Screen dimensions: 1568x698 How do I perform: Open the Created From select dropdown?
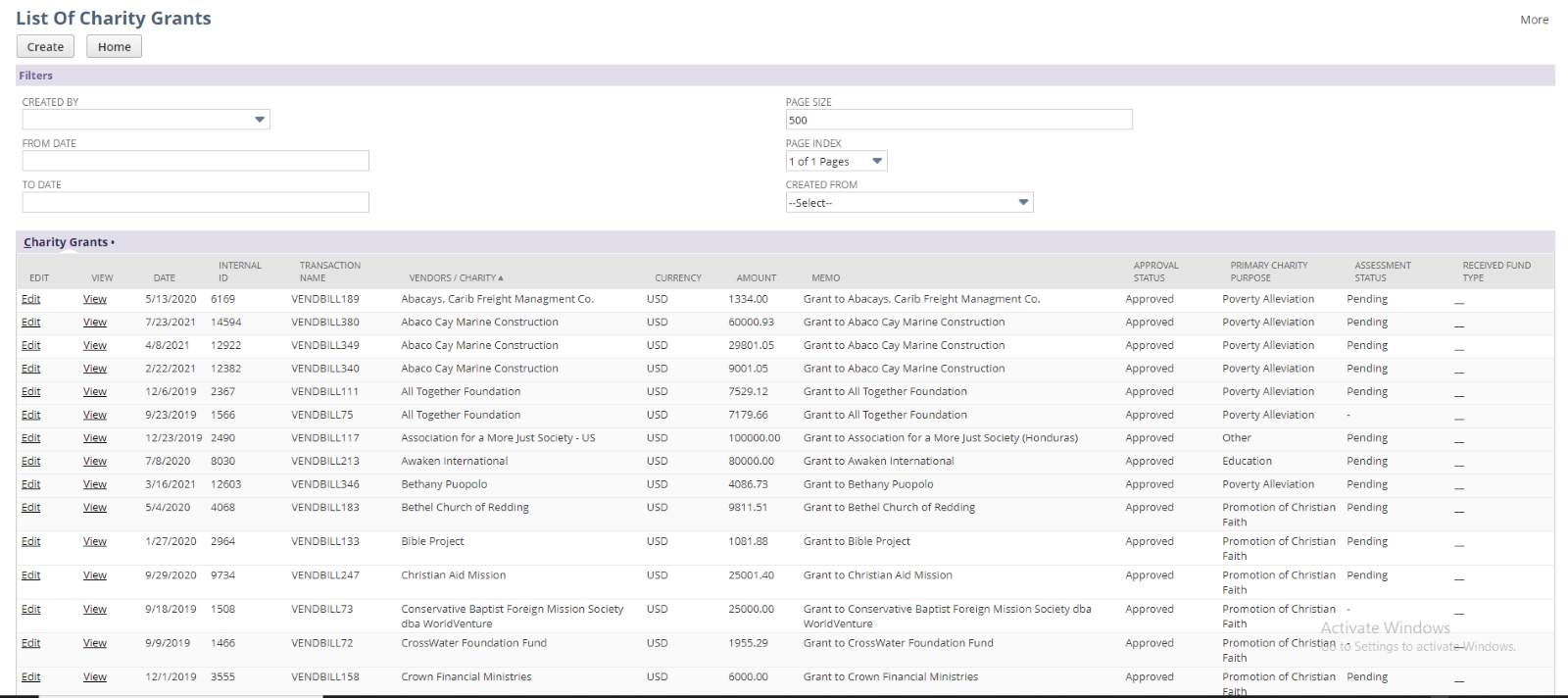(x=1022, y=203)
